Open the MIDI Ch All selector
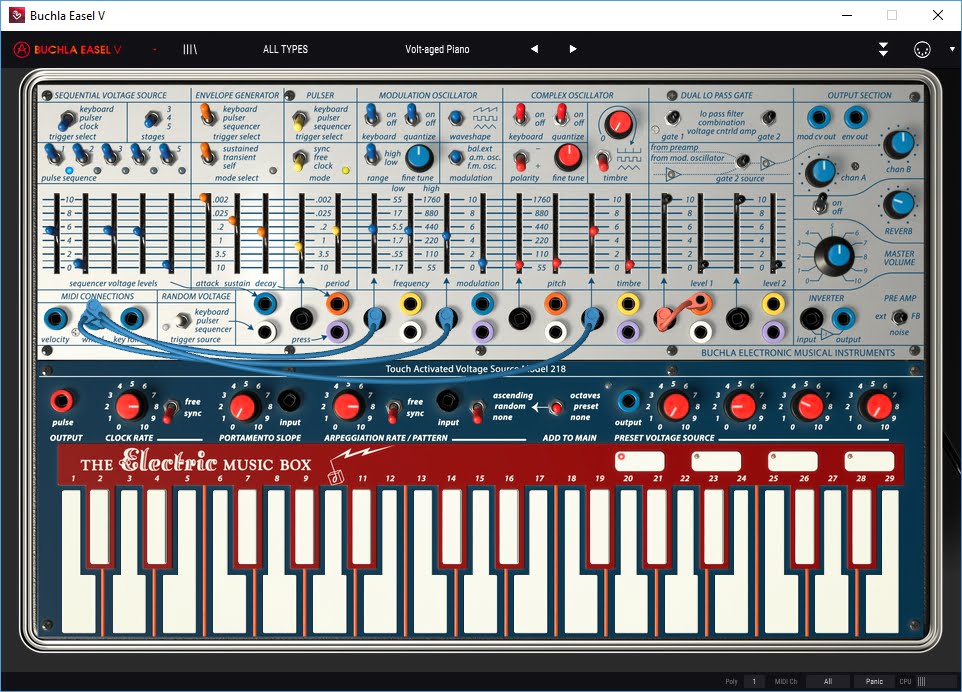The height and width of the screenshot is (692, 962). pyautogui.click(x=828, y=681)
